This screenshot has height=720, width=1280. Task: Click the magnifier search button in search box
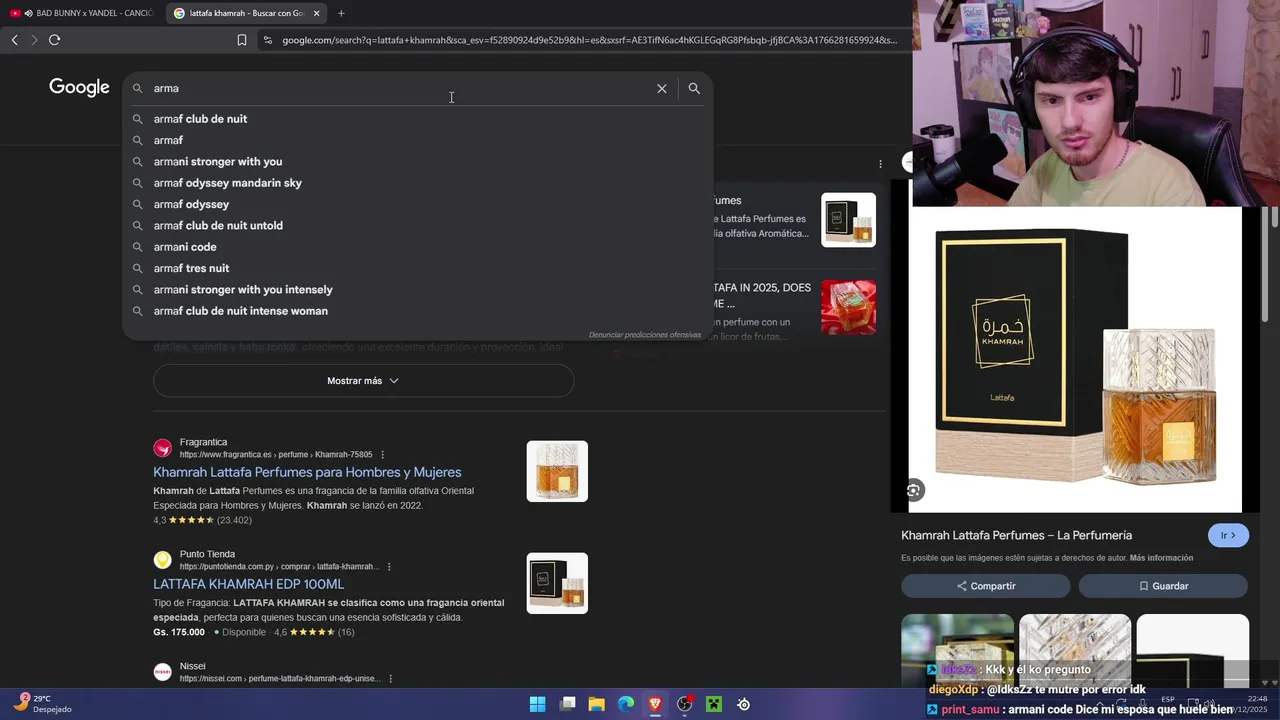(x=694, y=88)
